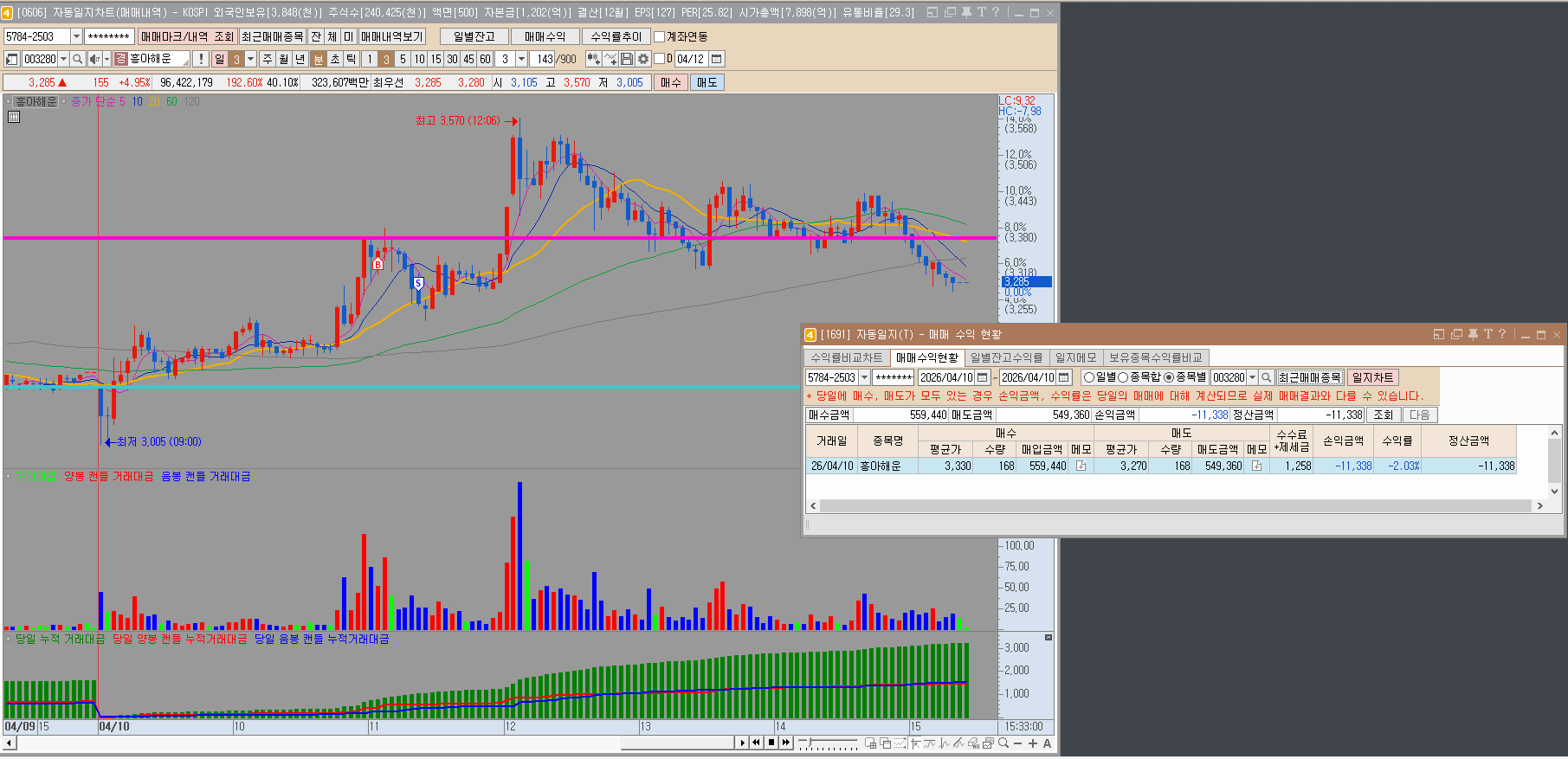Screen dimensions: 1568x759
Task: Save chart layout with floppy disk icon
Action: [628, 59]
